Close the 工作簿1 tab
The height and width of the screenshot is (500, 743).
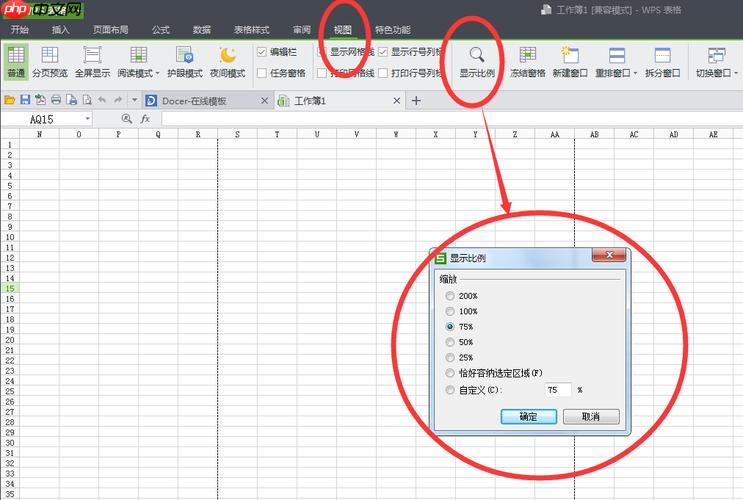tap(397, 100)
